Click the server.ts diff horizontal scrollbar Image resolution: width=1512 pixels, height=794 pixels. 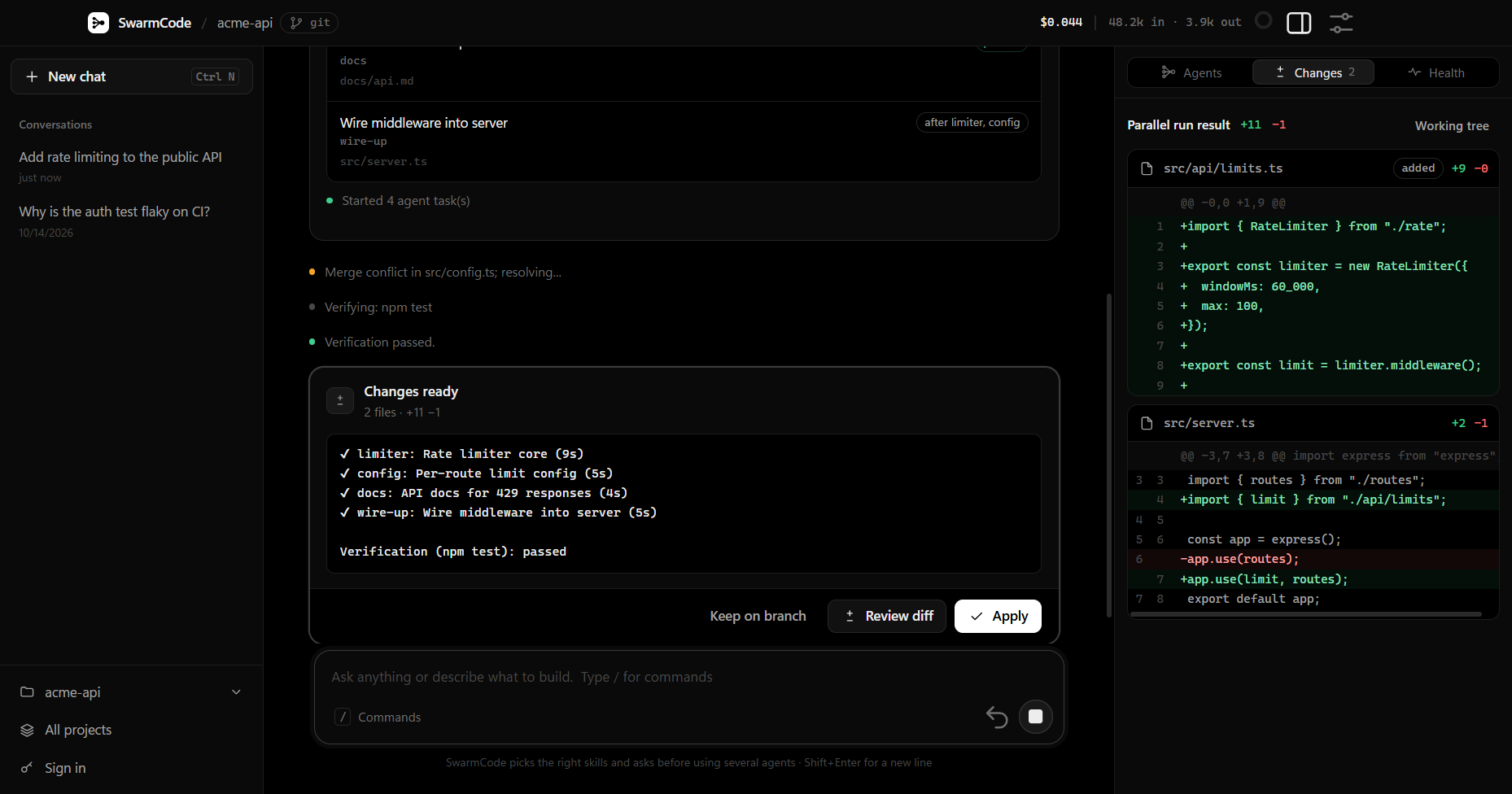pos(1306,614)
